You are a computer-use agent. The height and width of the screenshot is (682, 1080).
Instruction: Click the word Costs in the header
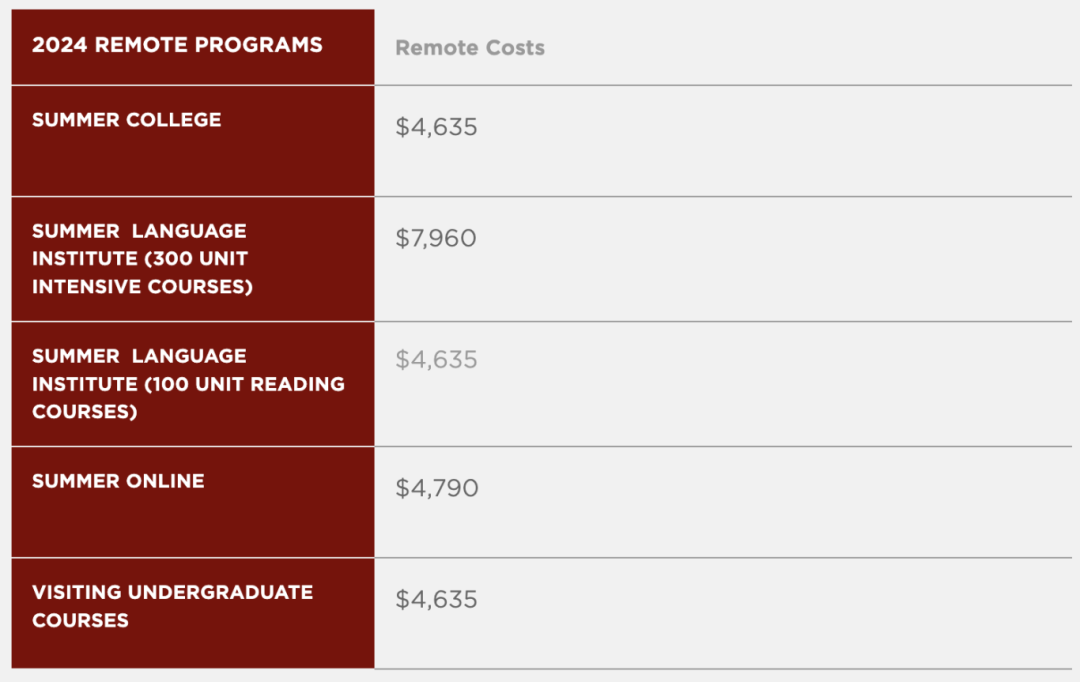(x=515, y=48)
